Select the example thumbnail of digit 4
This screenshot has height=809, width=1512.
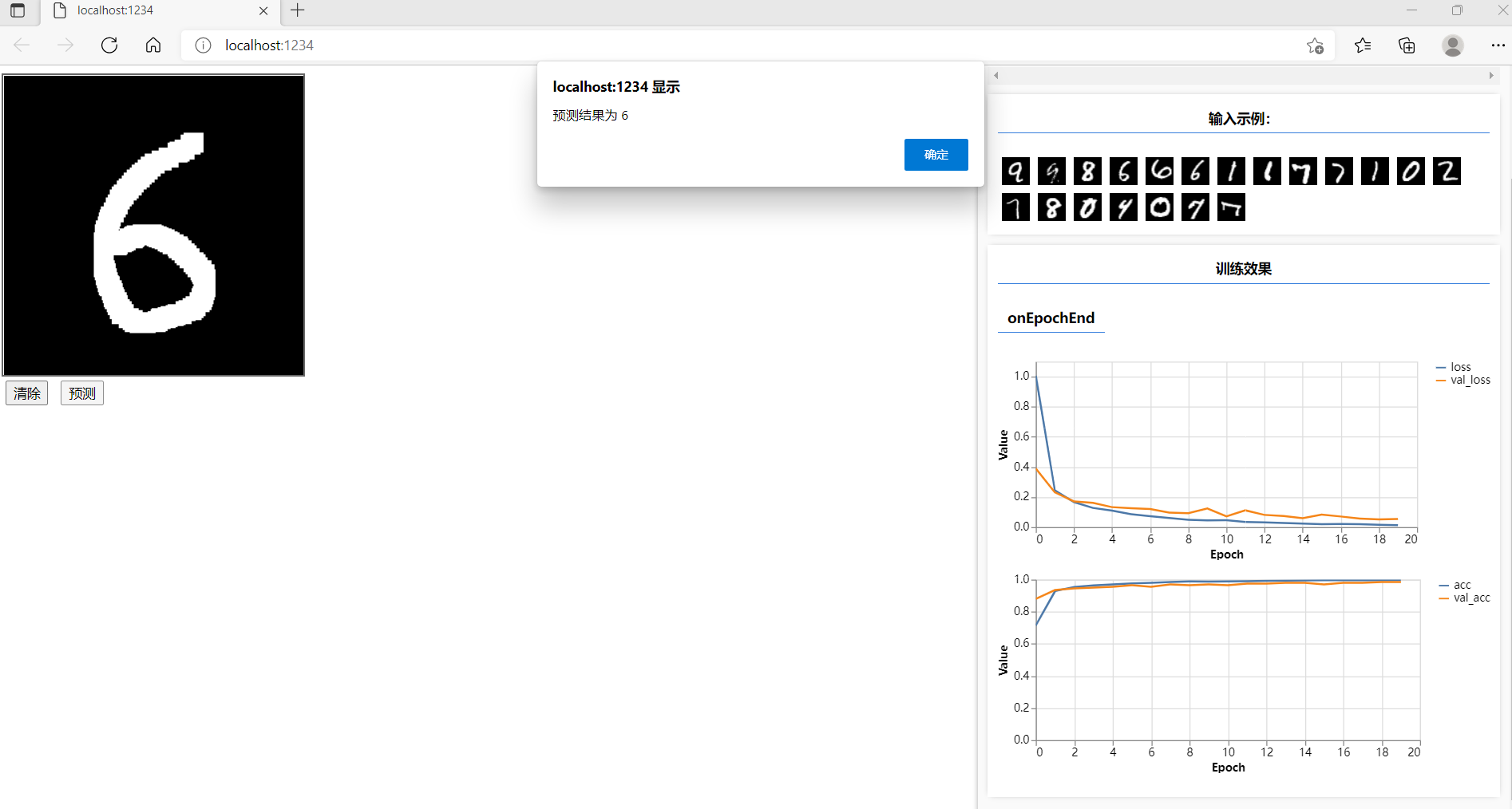(1123, 207)
